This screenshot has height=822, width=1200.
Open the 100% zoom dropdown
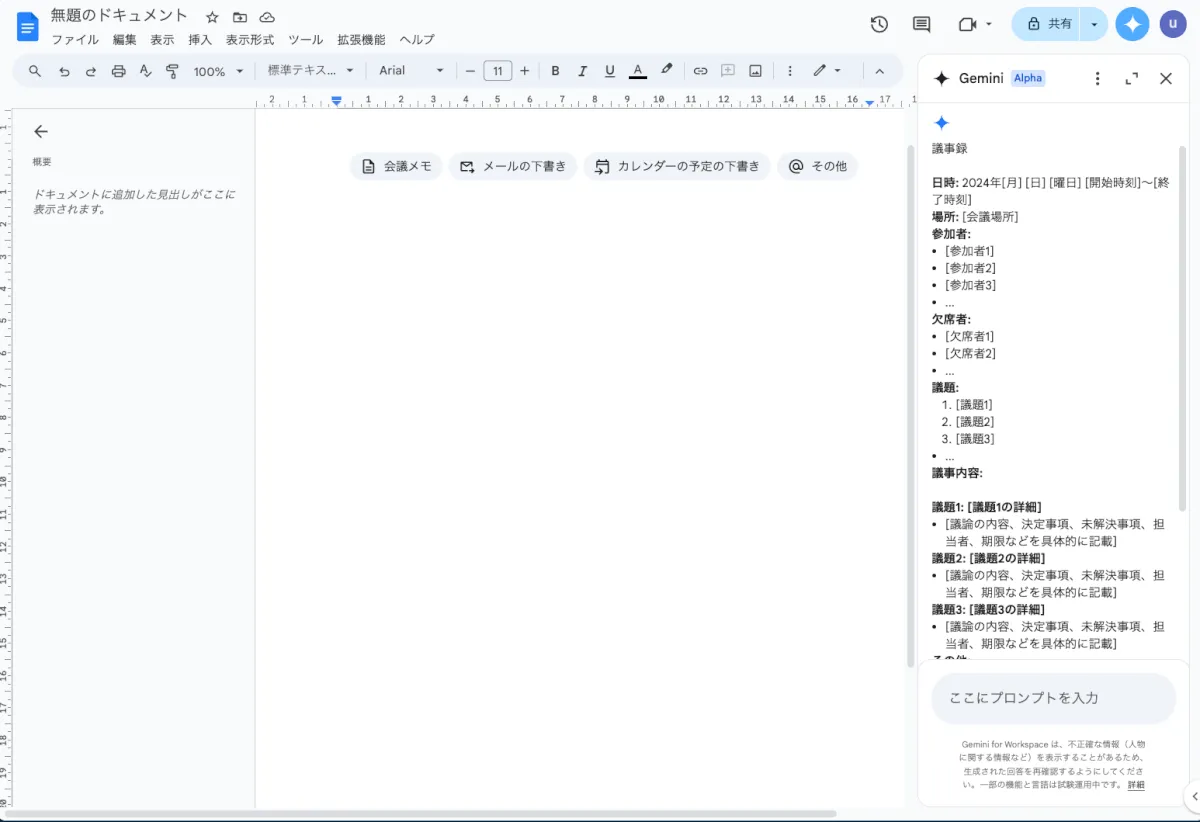click(x=217, y=71)
